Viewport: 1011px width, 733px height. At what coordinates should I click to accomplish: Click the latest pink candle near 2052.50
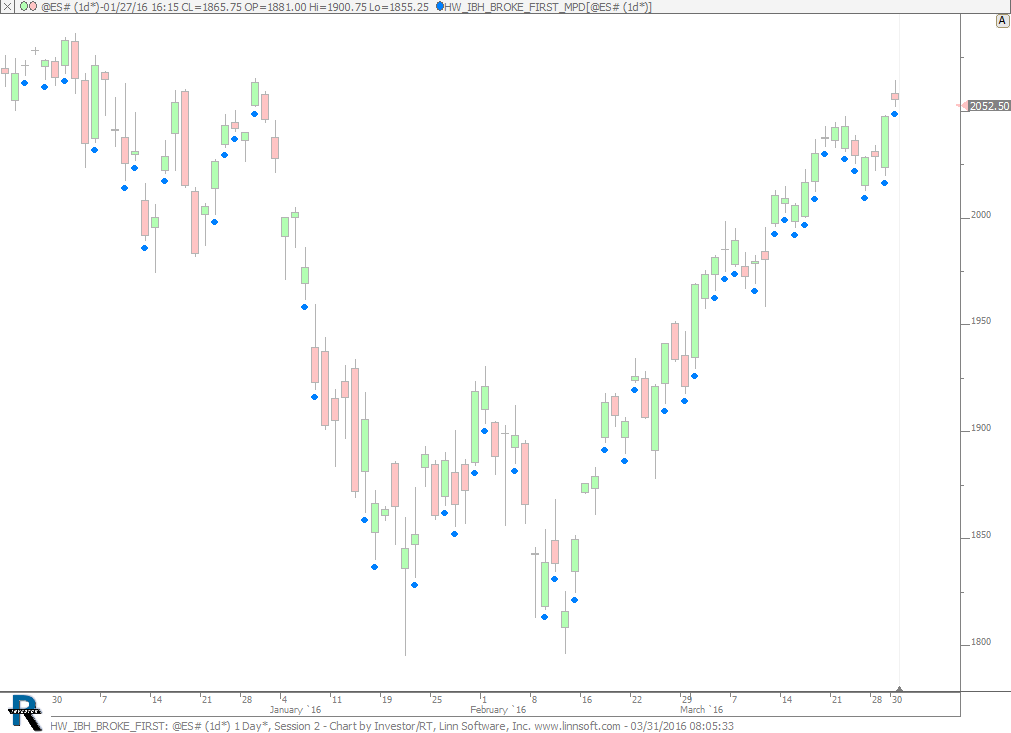(x=895, y=97)
